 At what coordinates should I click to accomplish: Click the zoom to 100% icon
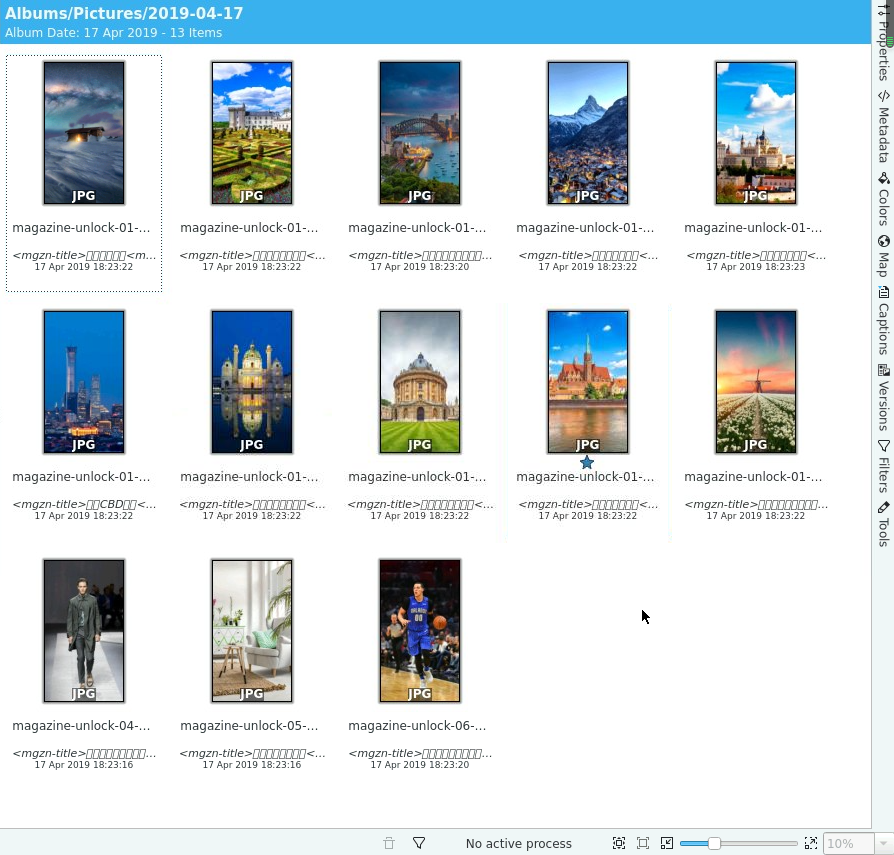pos(643,843)
